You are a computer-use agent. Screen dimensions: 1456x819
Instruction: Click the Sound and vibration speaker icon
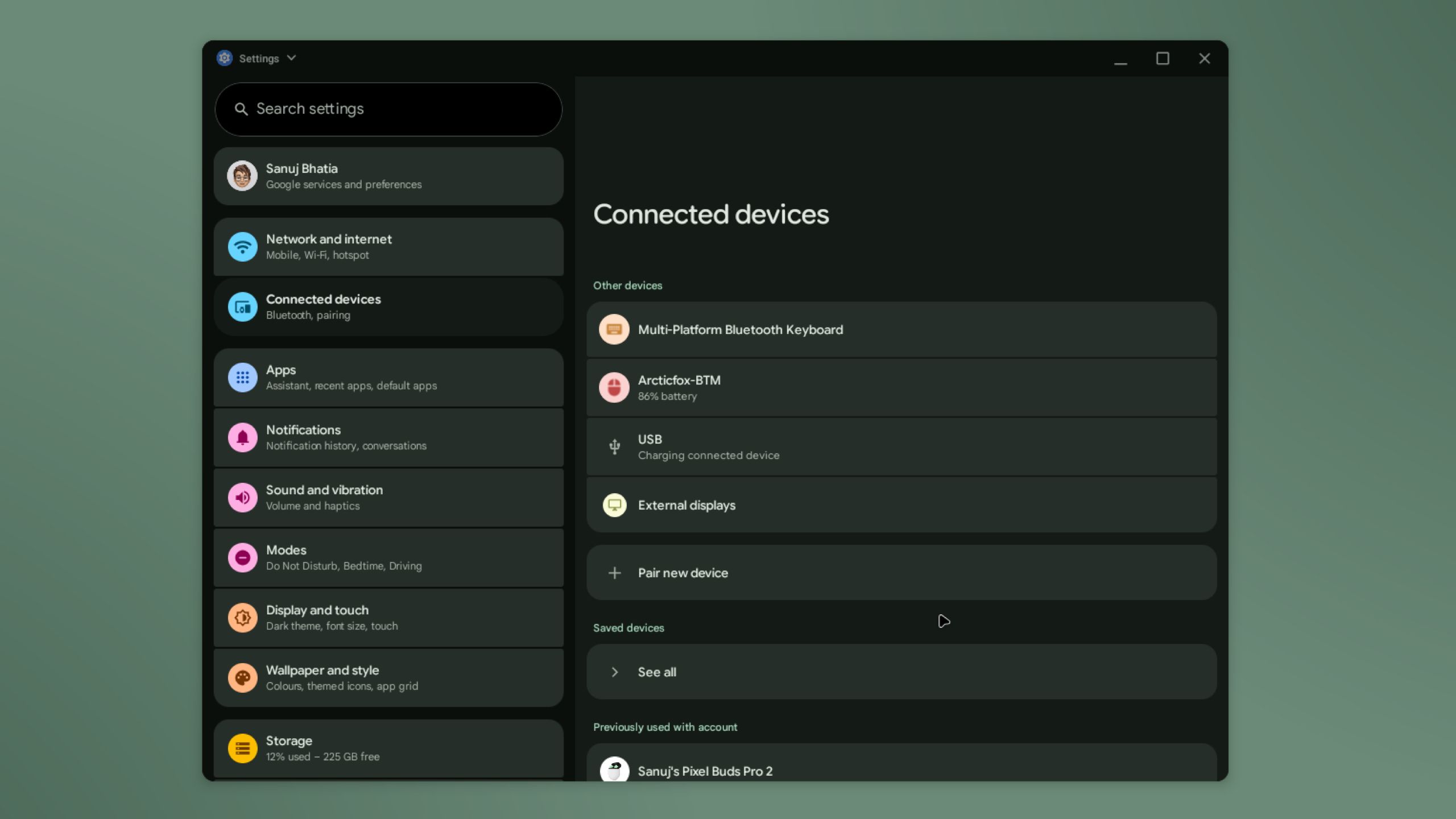coord(242,498)
